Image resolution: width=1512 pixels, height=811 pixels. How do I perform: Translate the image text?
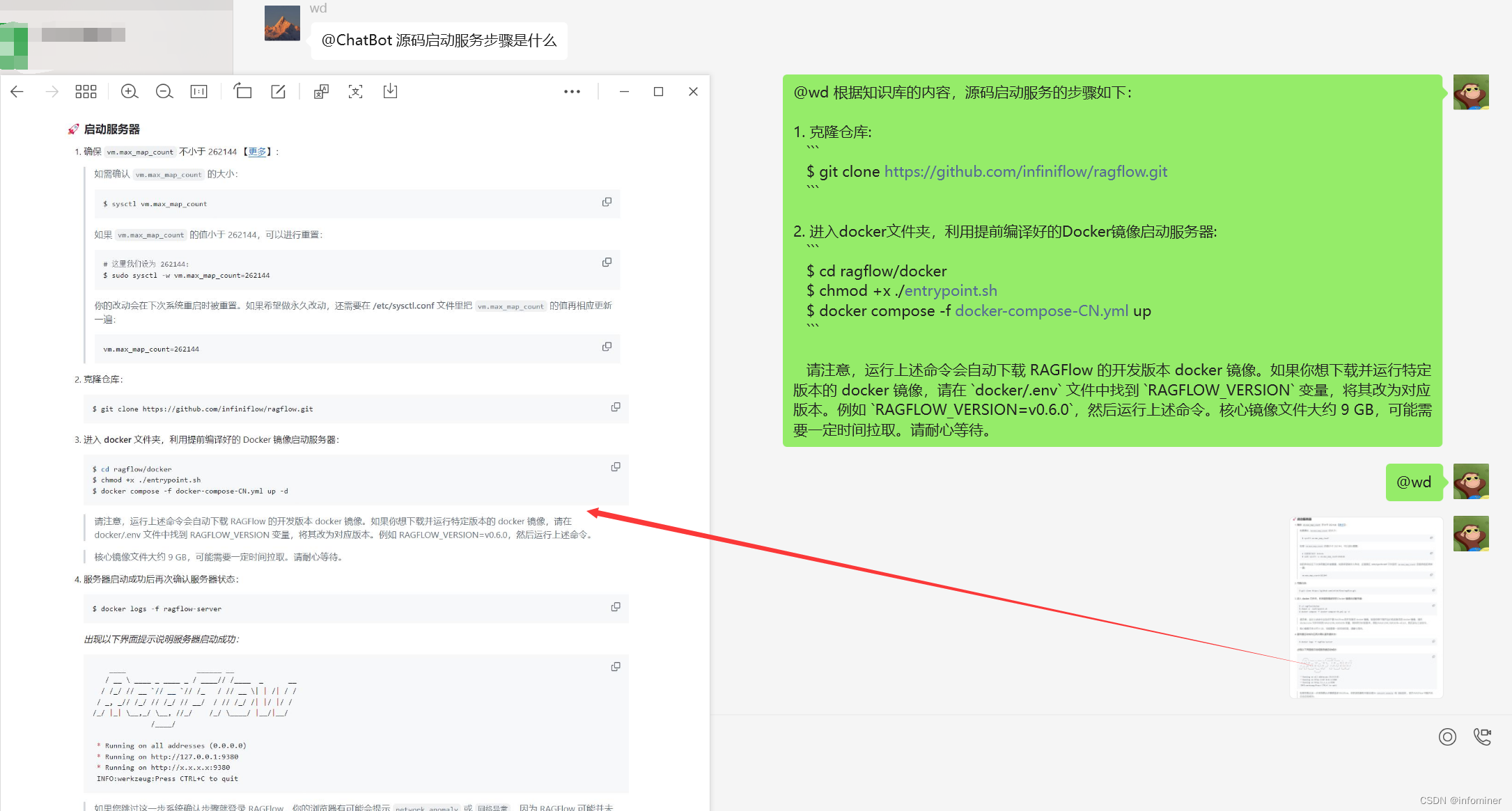pos(321,91)
